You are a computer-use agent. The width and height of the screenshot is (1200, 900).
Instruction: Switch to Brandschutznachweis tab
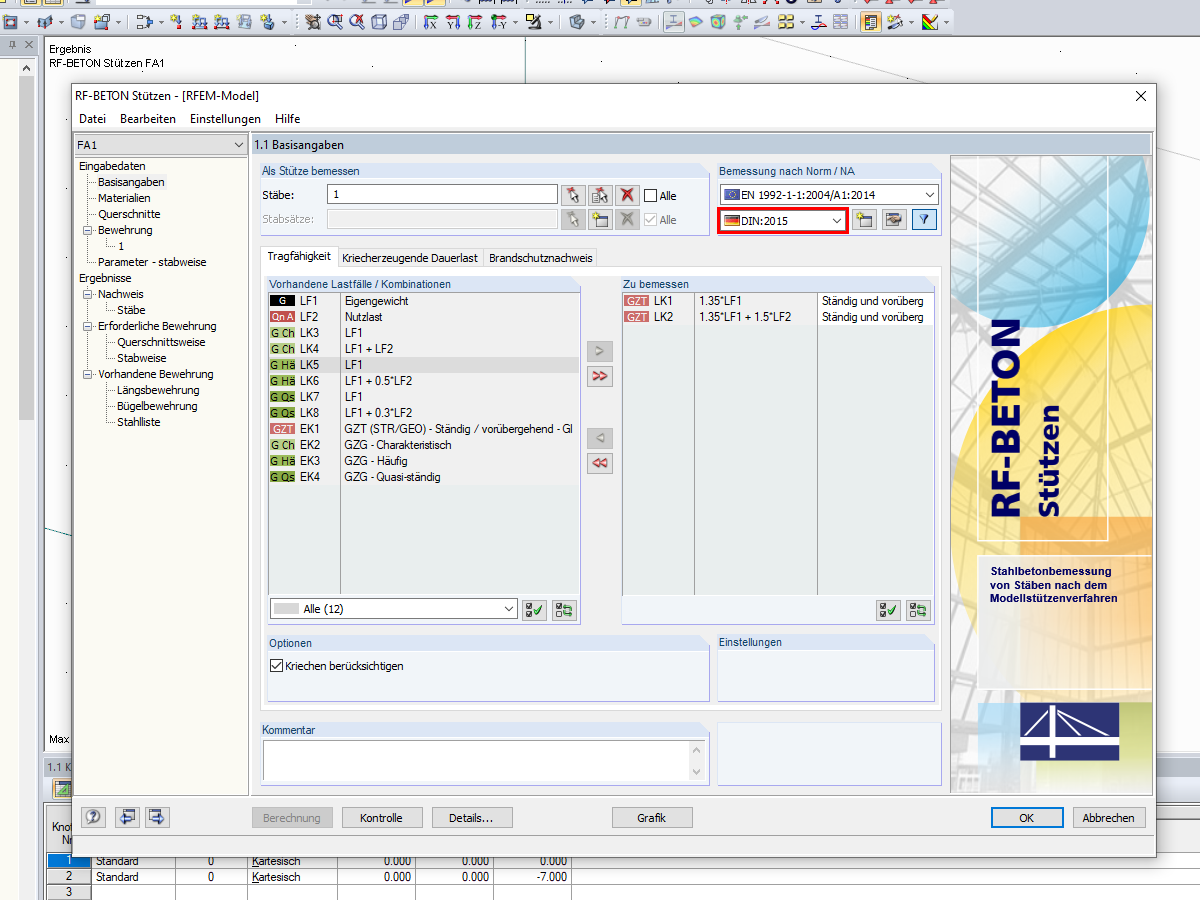click(x=540, y=258)
